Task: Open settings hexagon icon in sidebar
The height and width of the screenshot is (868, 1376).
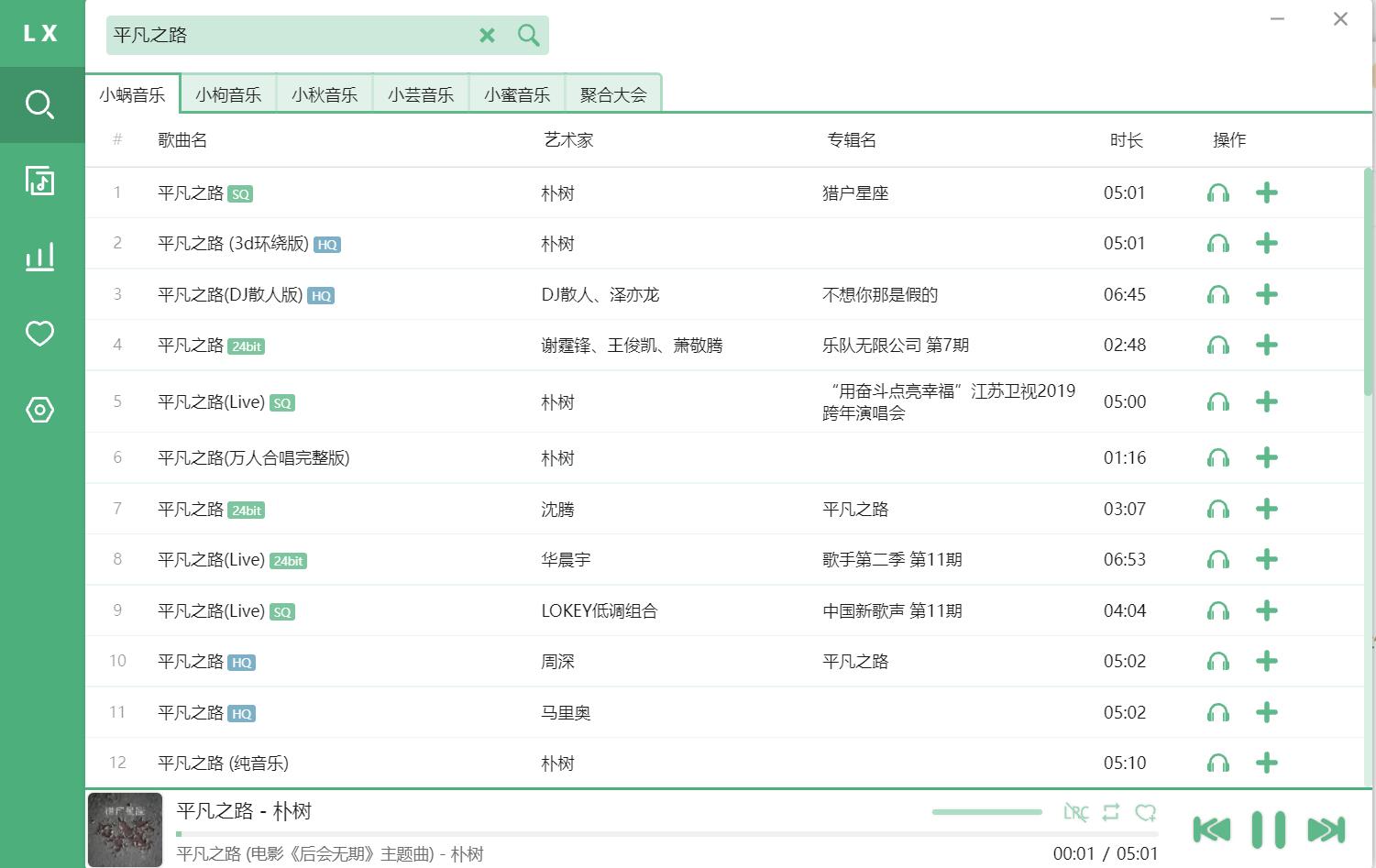Action: [40, 410]
